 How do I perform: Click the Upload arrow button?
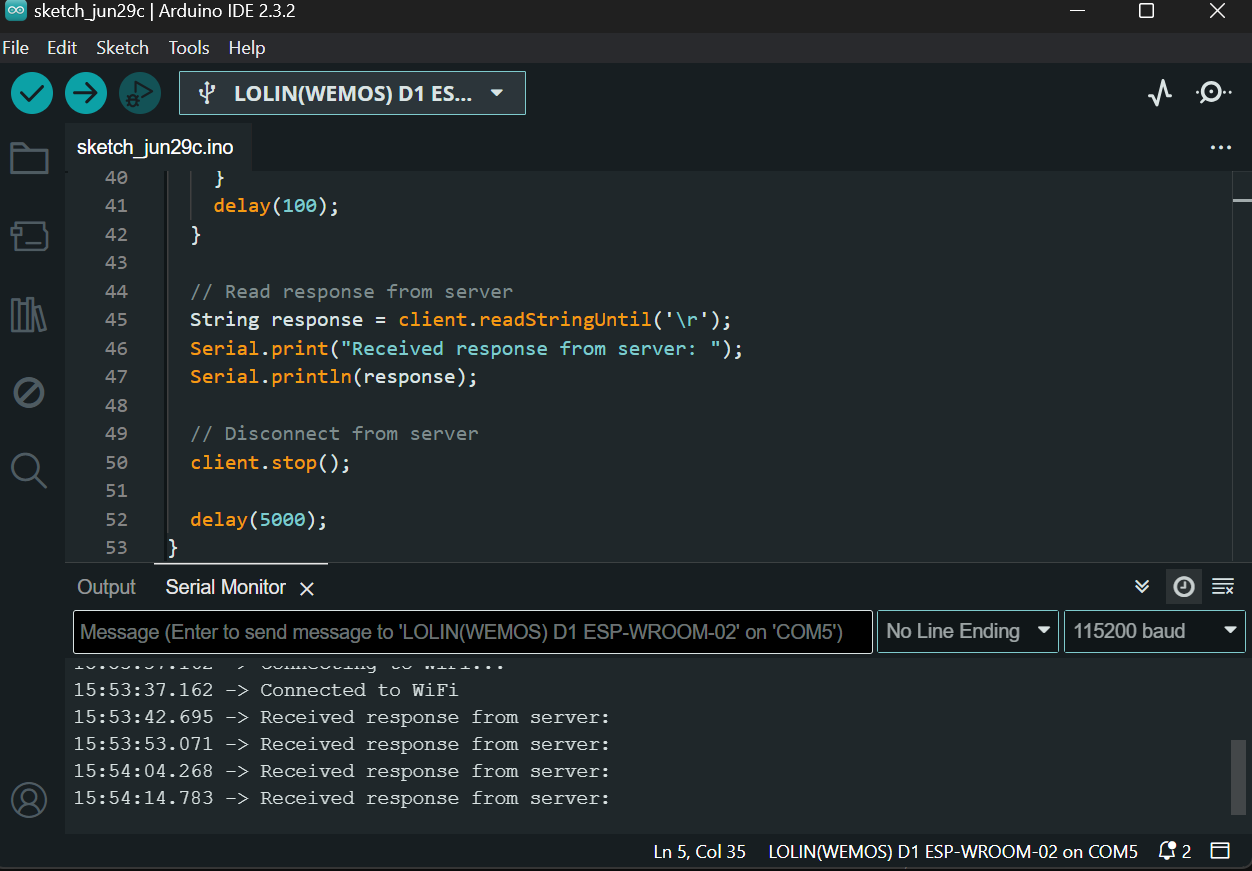86,93
